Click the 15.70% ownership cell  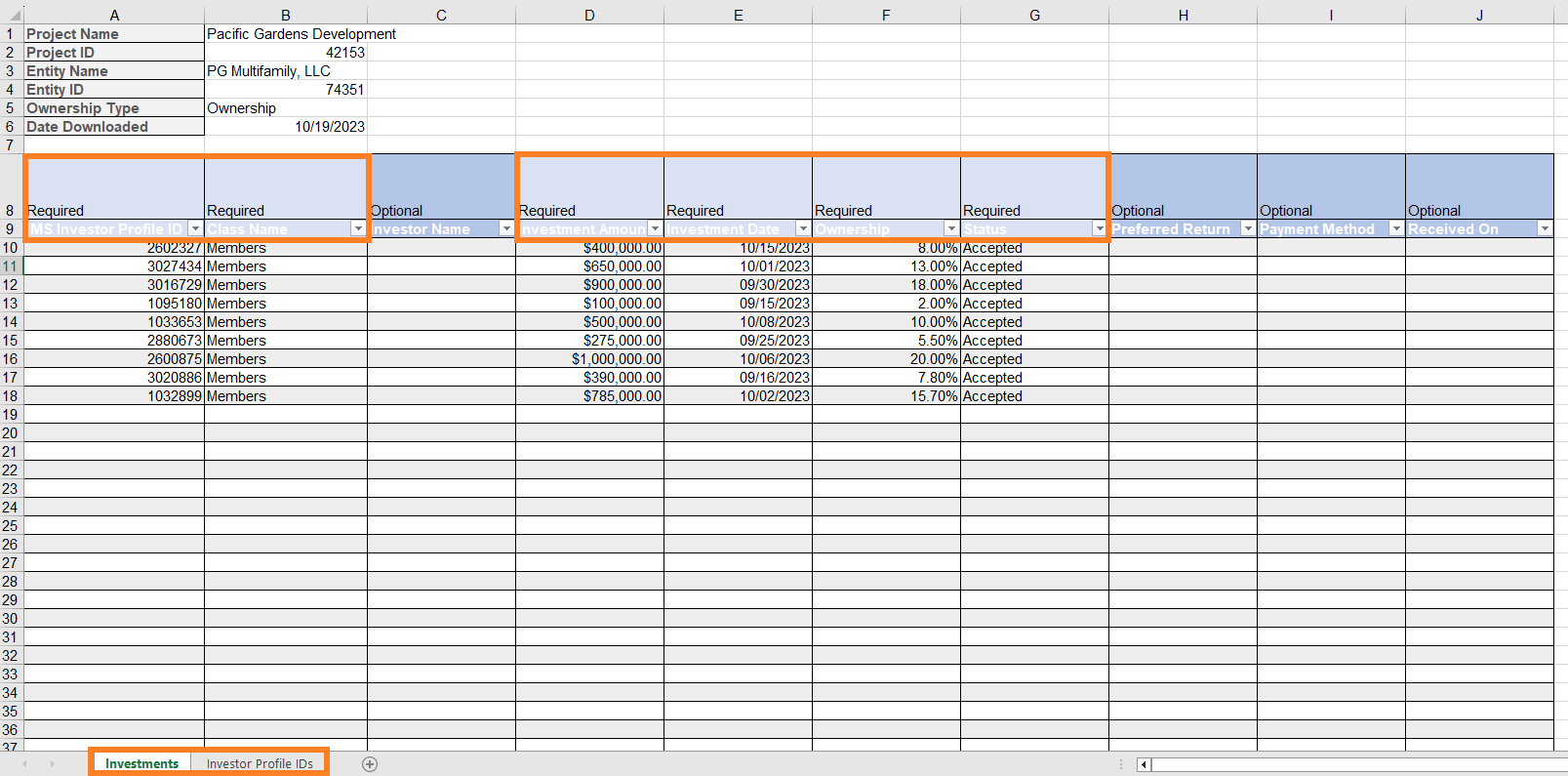point(886,396)
